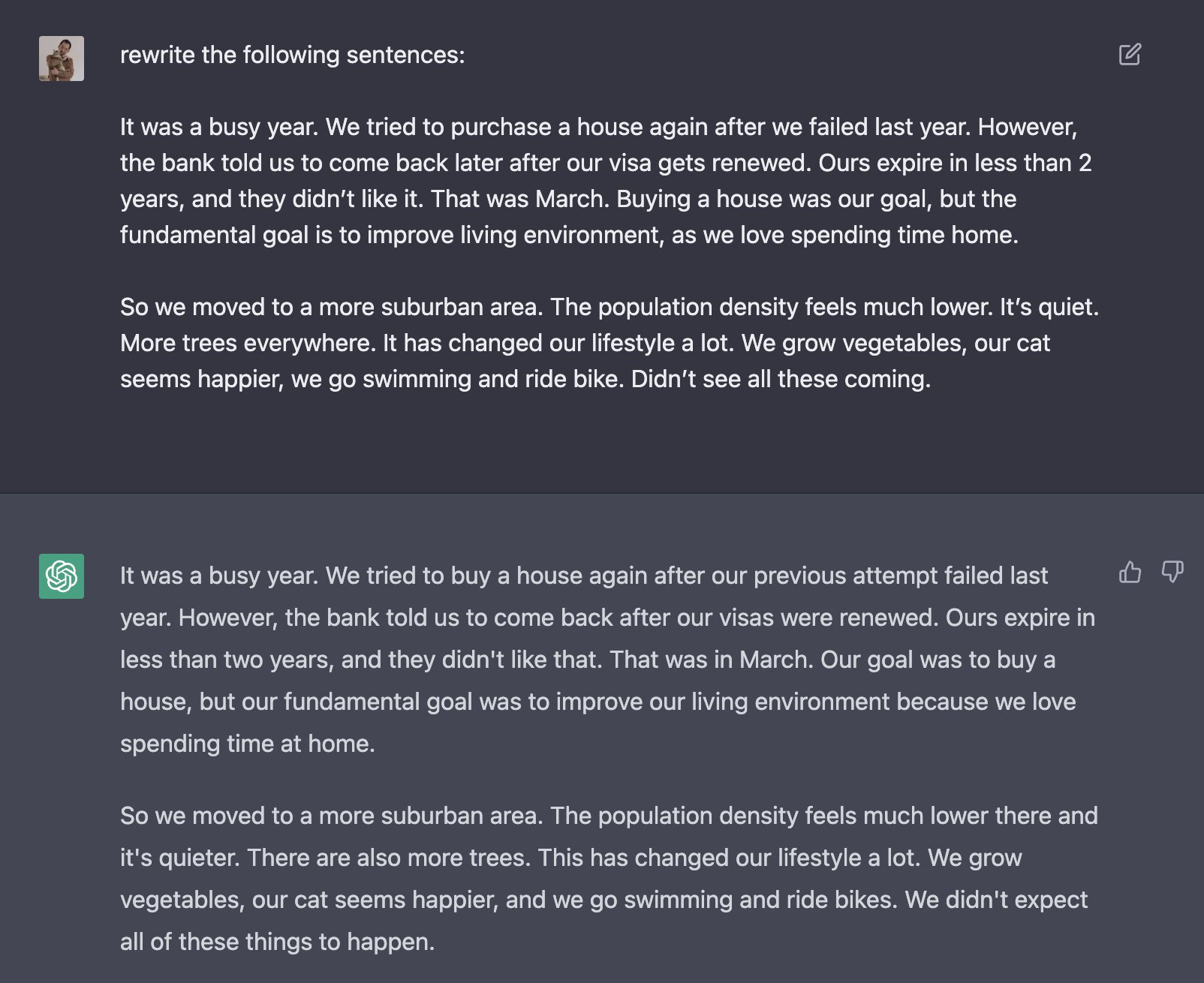The width and height of the screenshot is (1204, 983).
Task: Click "fundamental goal is to improve living environment" text
Action: point(390,235)
